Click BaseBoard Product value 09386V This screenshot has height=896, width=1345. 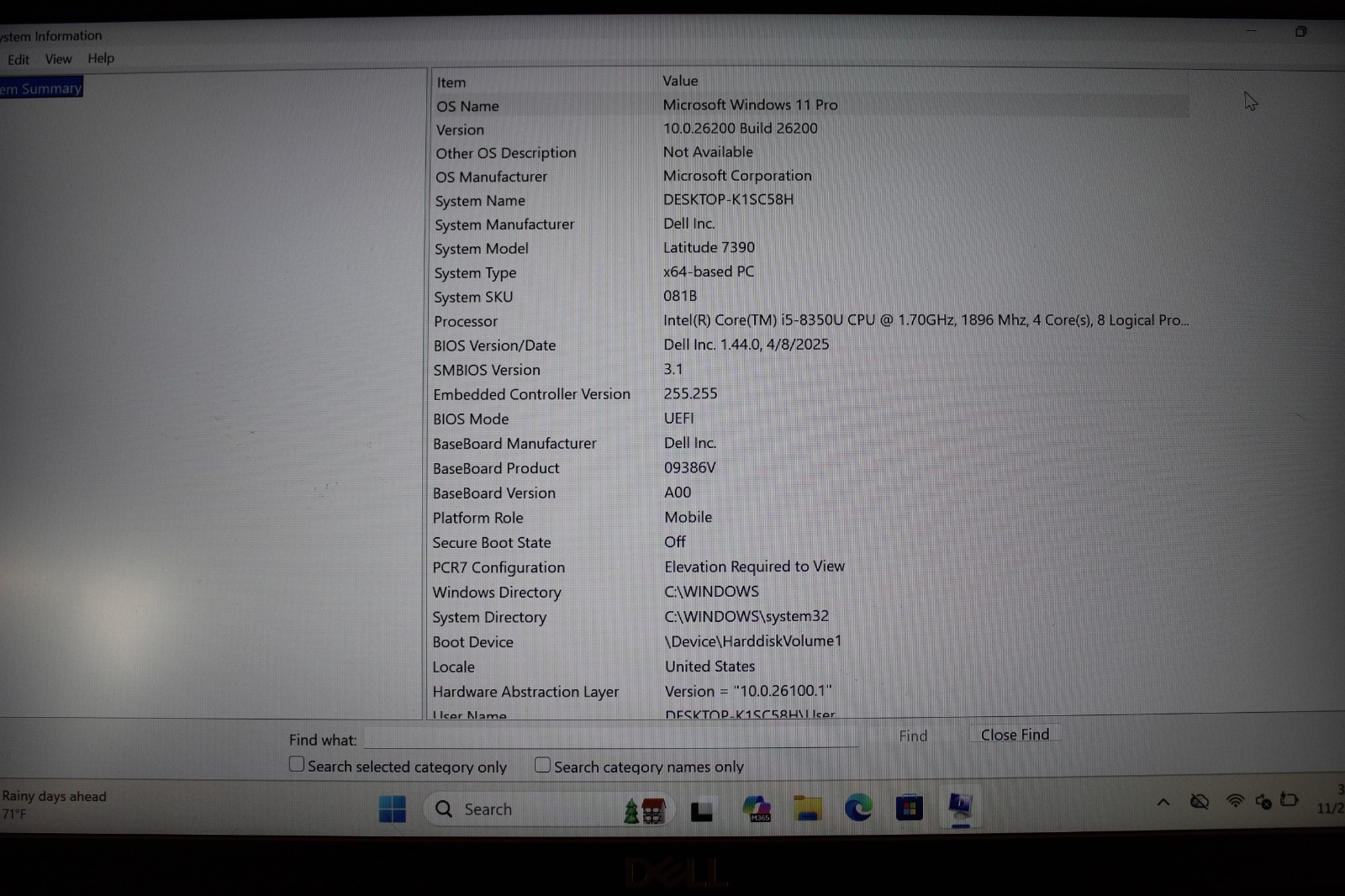[689, 467]
